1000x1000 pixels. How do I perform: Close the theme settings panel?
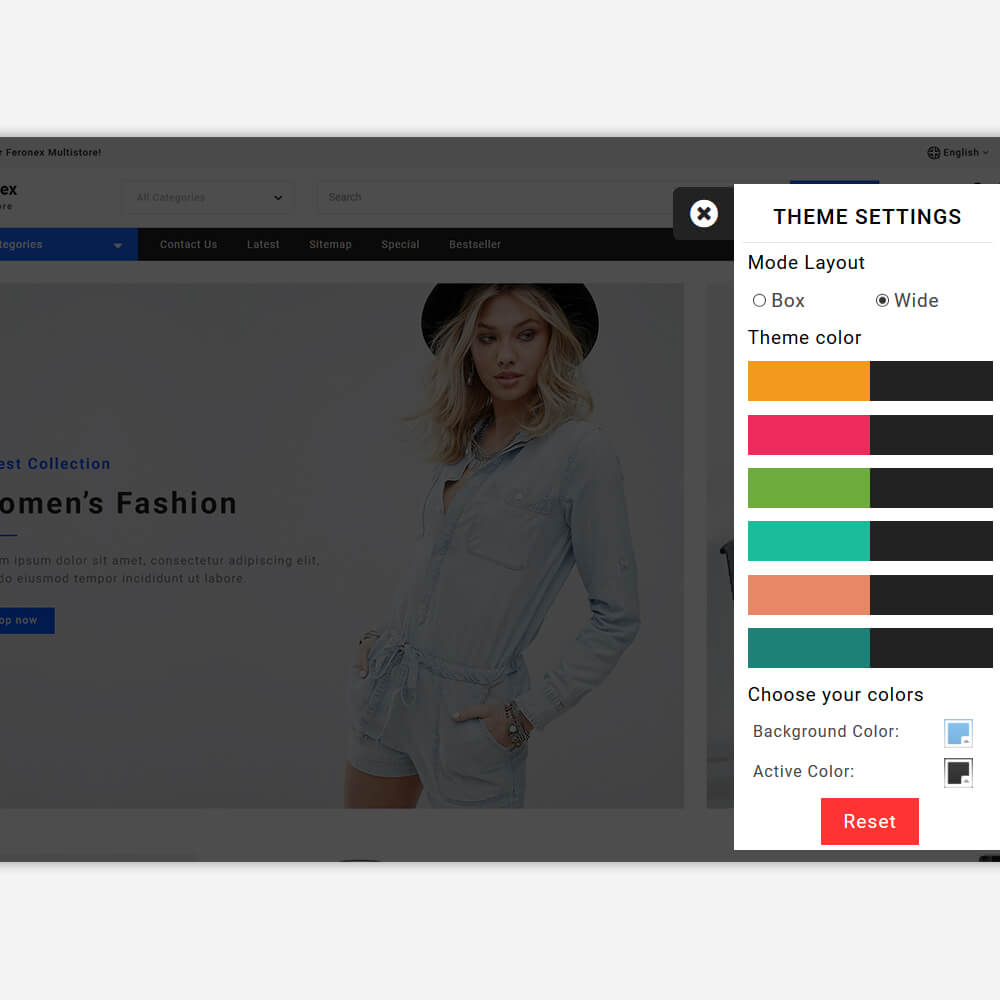click(704, 213)
